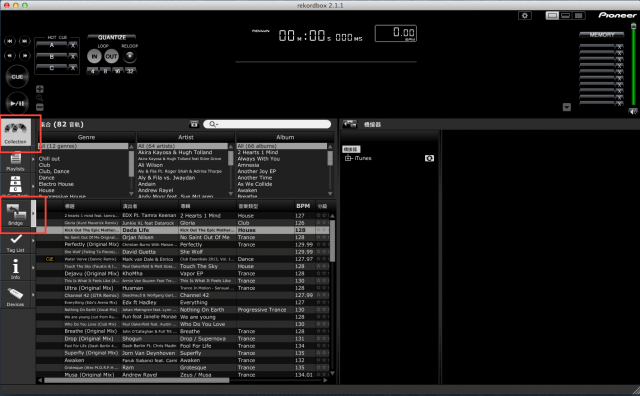Open the Hot Cue Bank sidebar panel
The image size is (640, 396).
[16, 186]
